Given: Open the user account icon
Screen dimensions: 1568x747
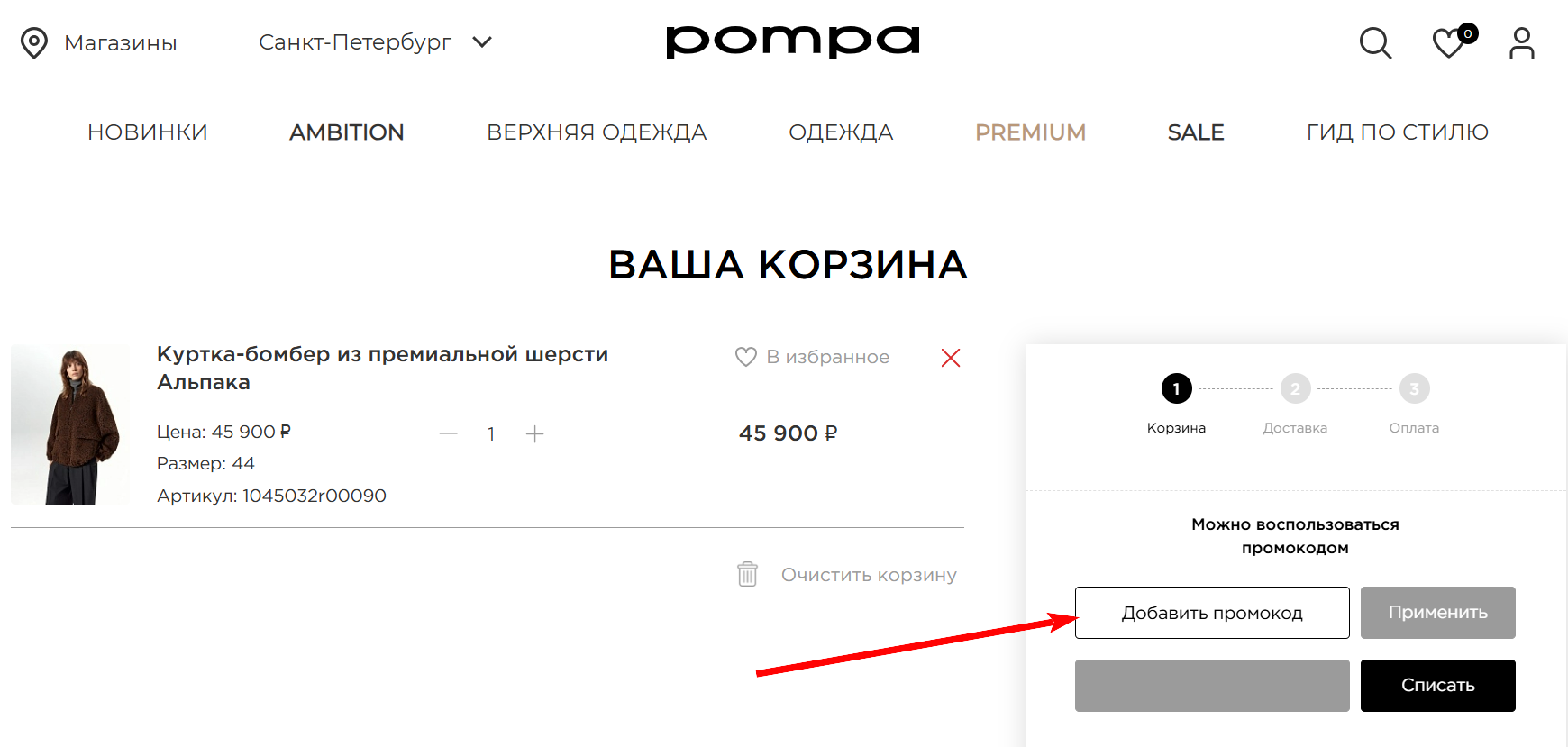Looking at the screenshot, I should (x=1521, y=43).
